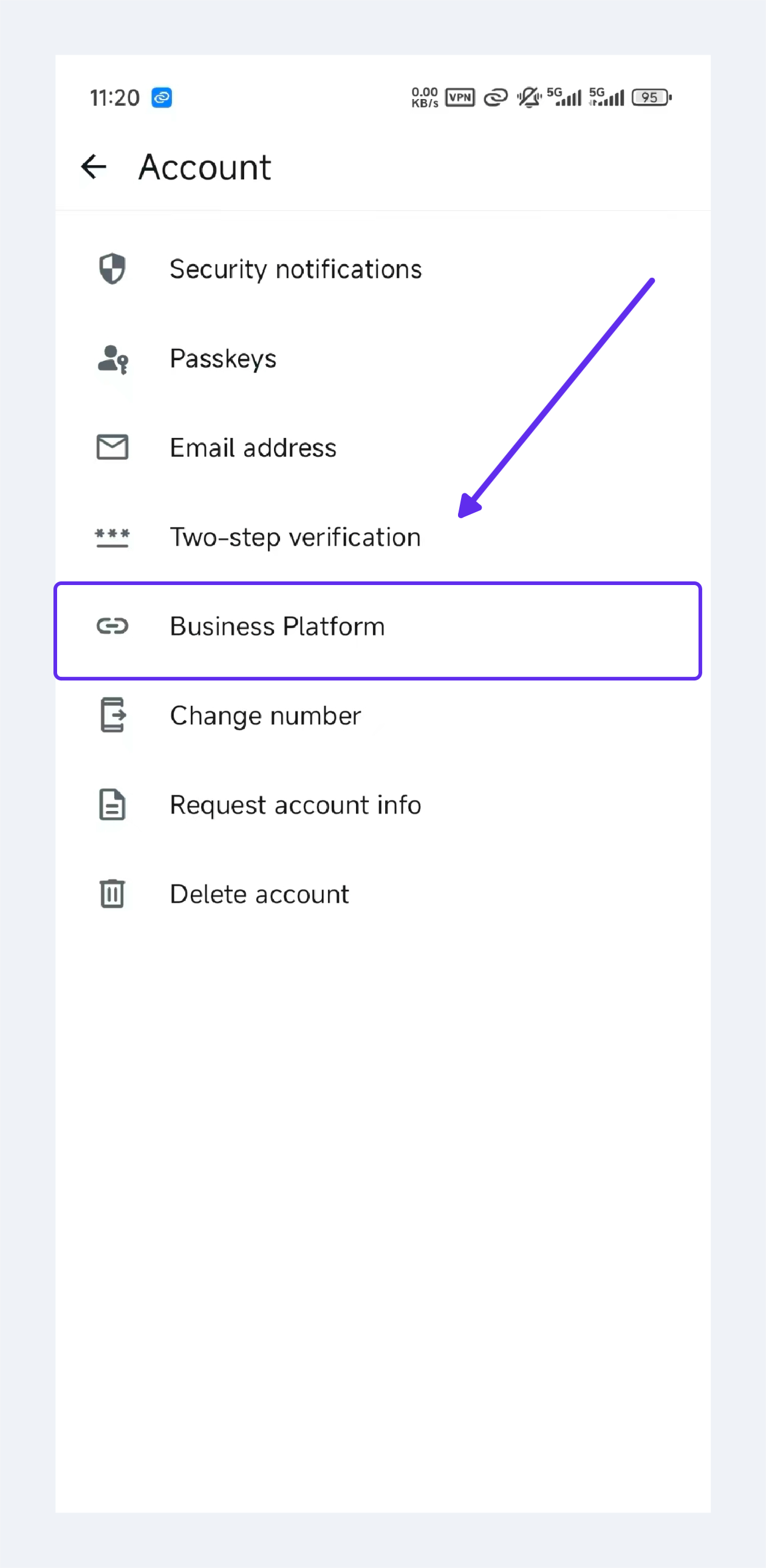
Task: Tap the Change number phone icon
Action: click(112, 715)
